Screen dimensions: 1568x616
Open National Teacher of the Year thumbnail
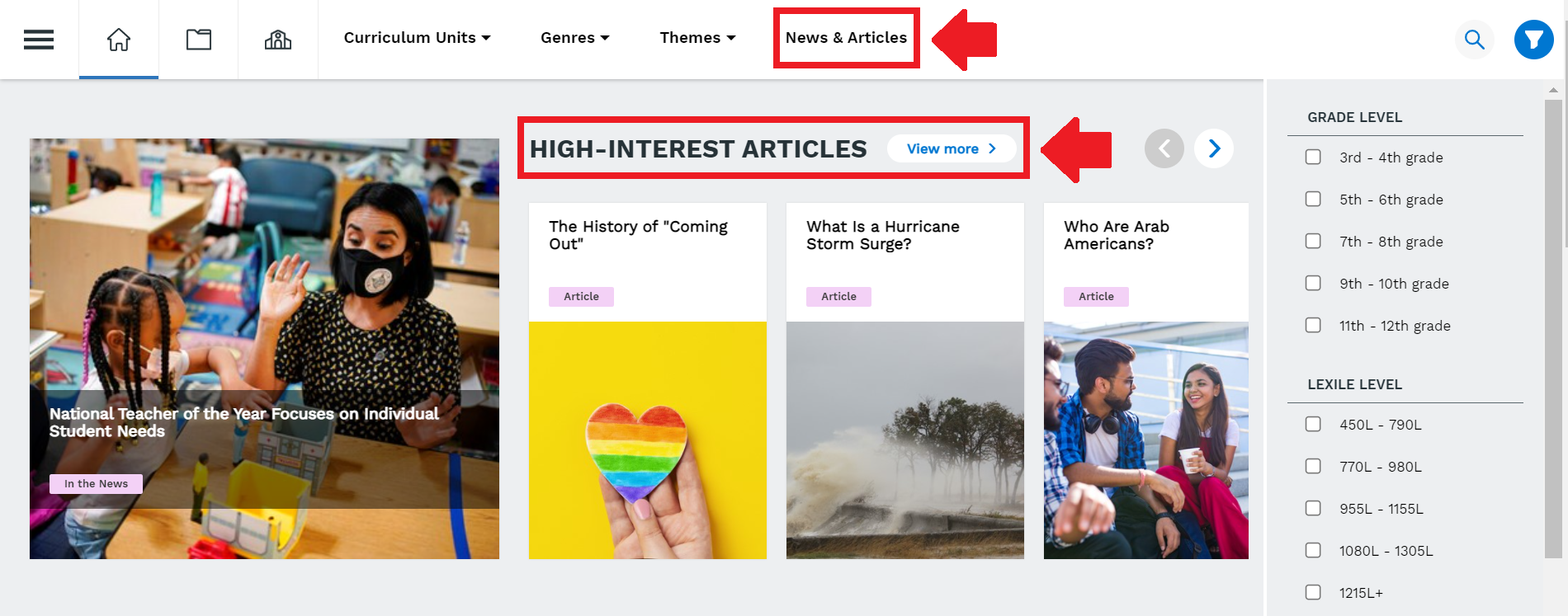coord(264,349)
